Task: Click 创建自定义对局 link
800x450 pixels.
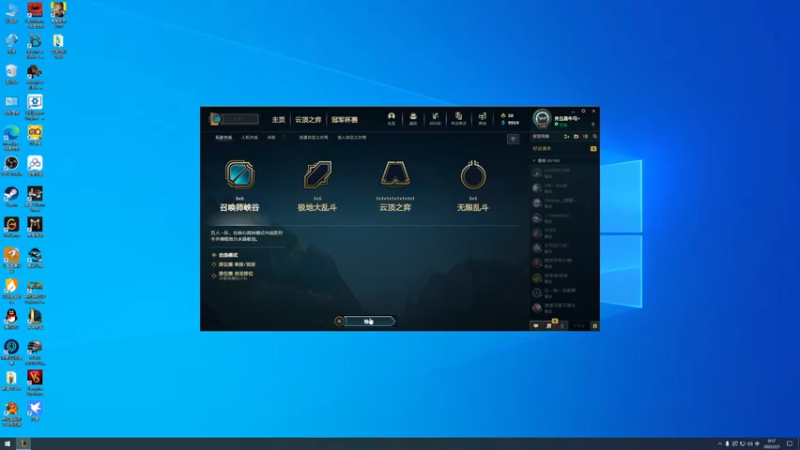Action: point(314,137)
